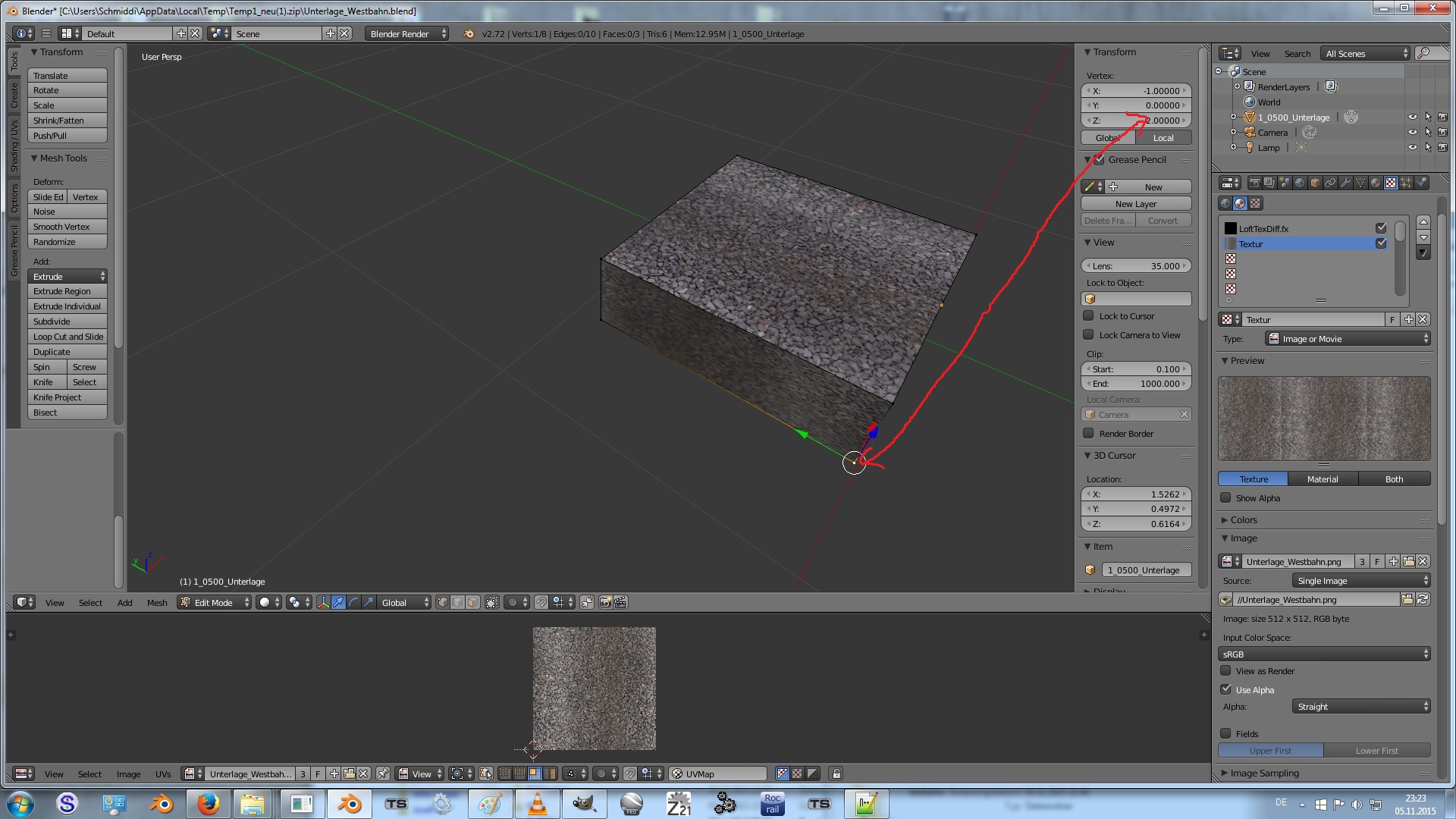
Task: Click the Subdivide button
Action: click(x=67, y=322)
